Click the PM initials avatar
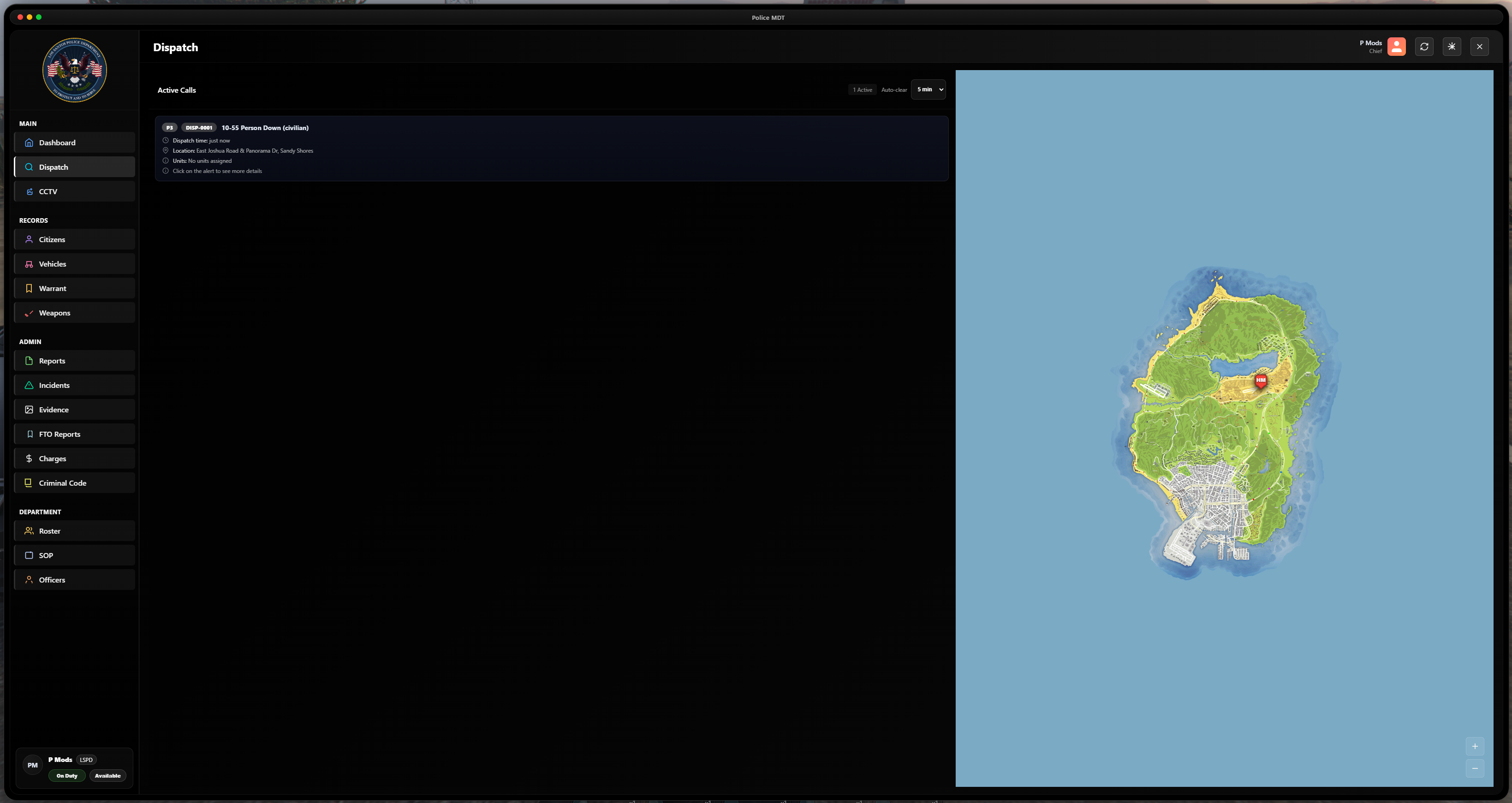 33,766
